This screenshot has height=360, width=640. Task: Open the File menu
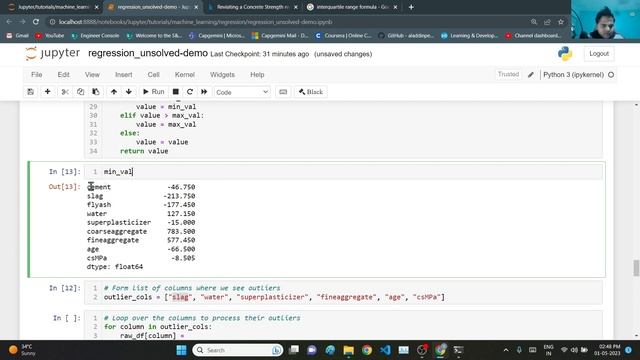tap(36, 75)
